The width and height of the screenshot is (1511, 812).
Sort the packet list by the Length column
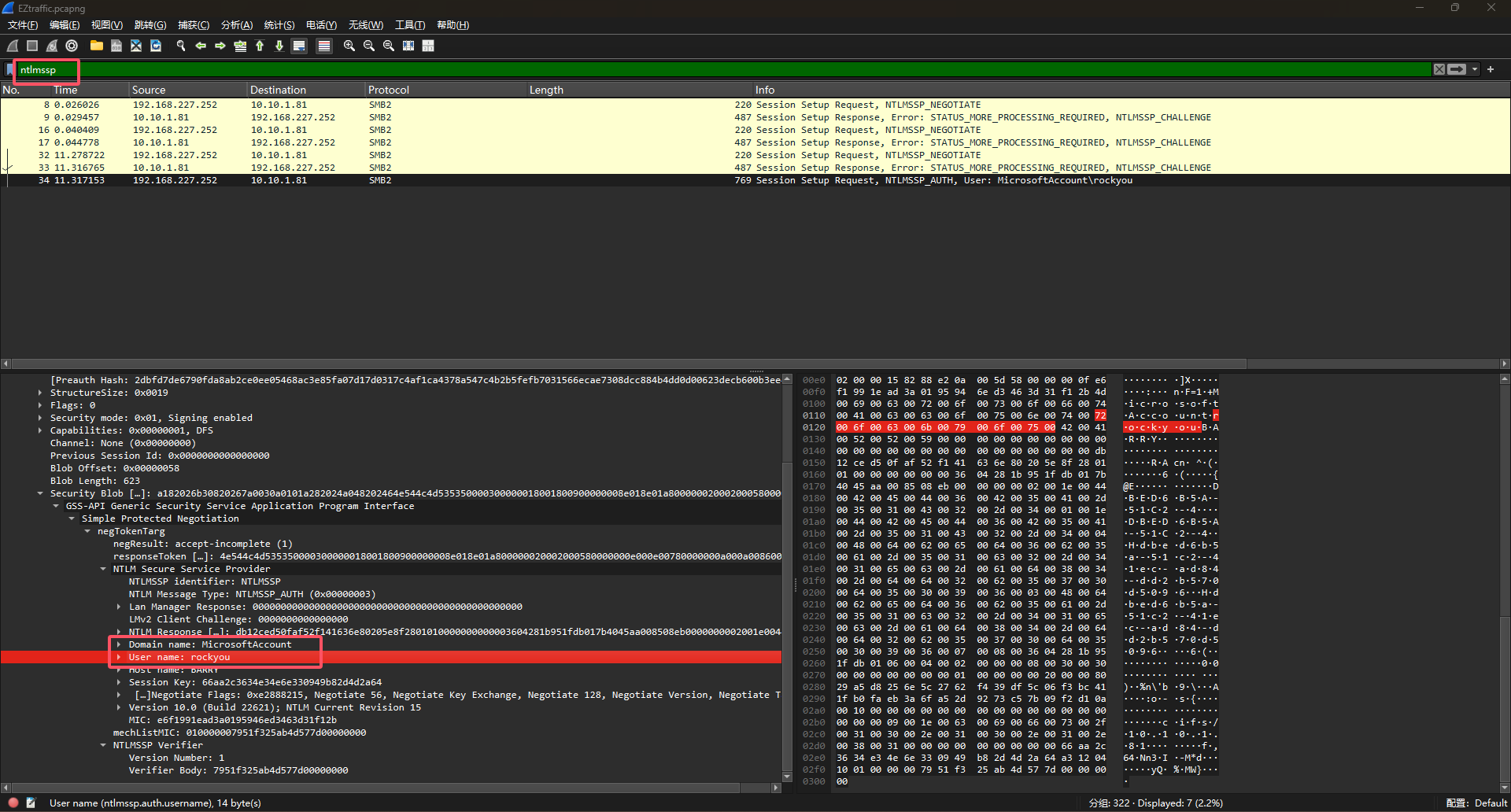(641, 90)
